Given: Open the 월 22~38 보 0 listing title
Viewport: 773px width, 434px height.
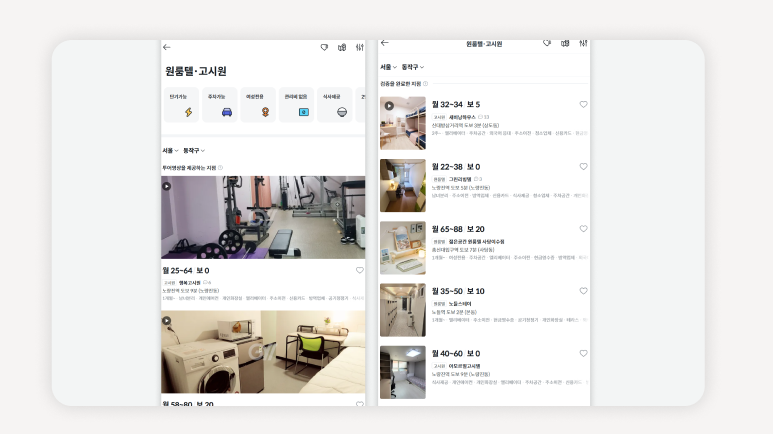Looking at the screenshot, I should click(456, 166).
